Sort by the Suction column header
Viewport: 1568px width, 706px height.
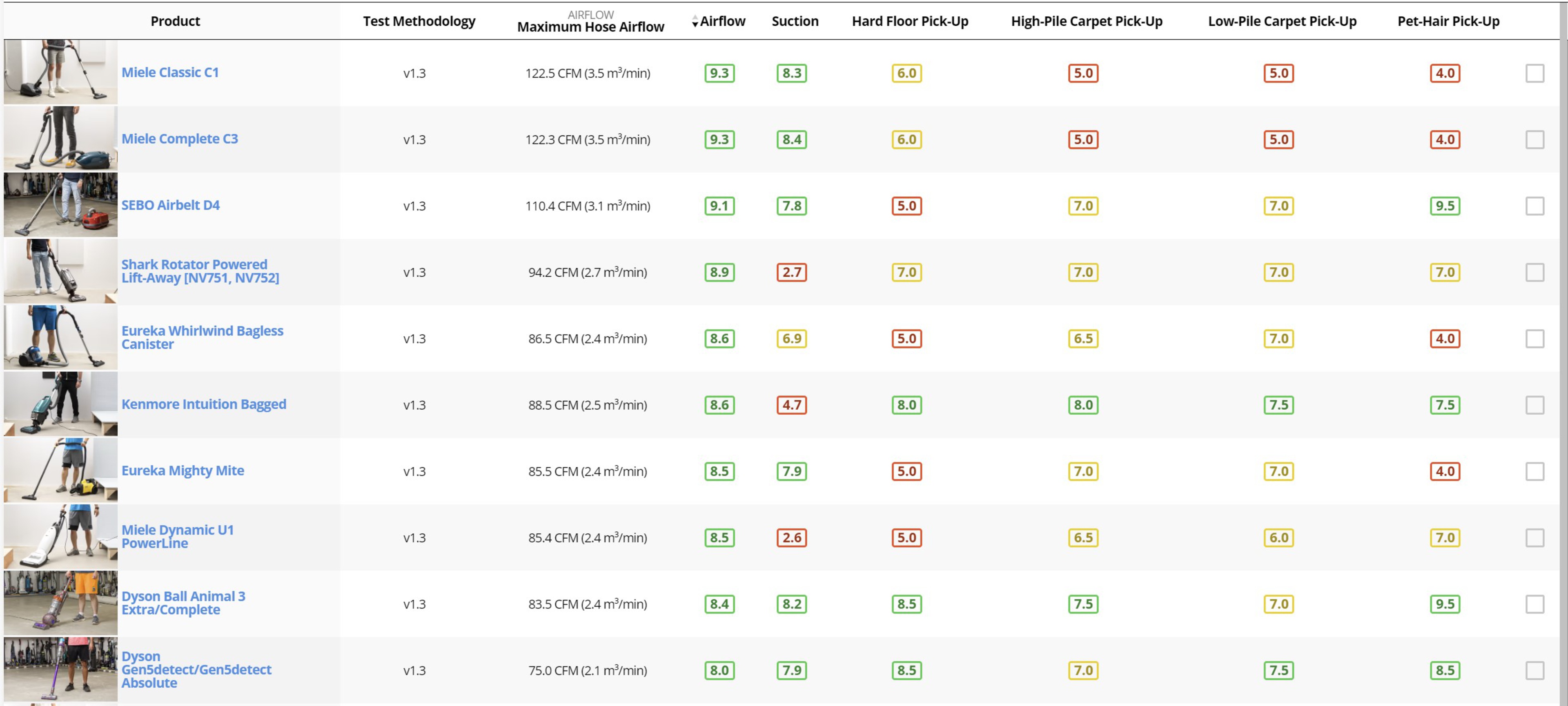[794, 21]
